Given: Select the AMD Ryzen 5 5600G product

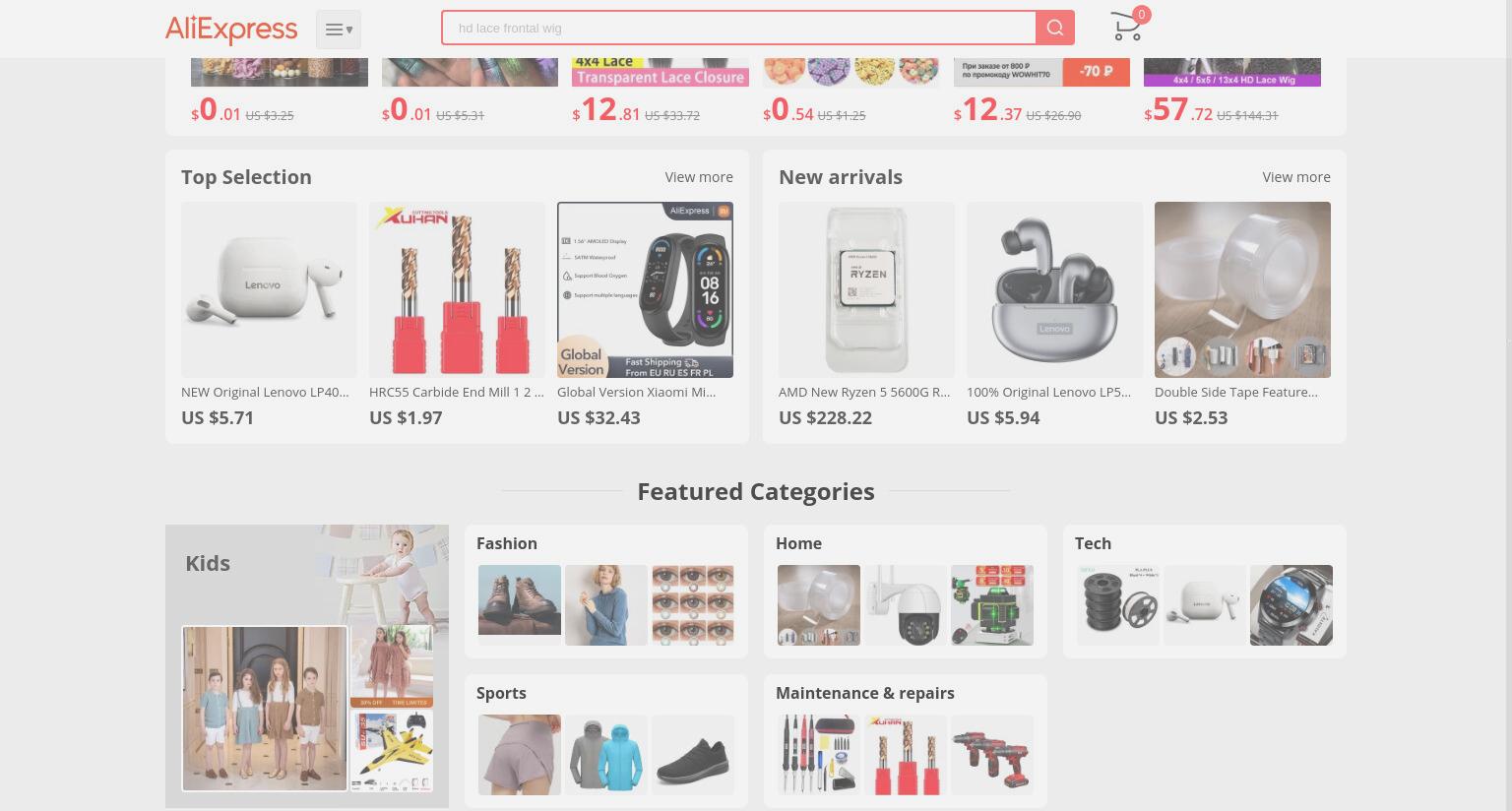Looking at the screenshot, I should coord(866,289).
